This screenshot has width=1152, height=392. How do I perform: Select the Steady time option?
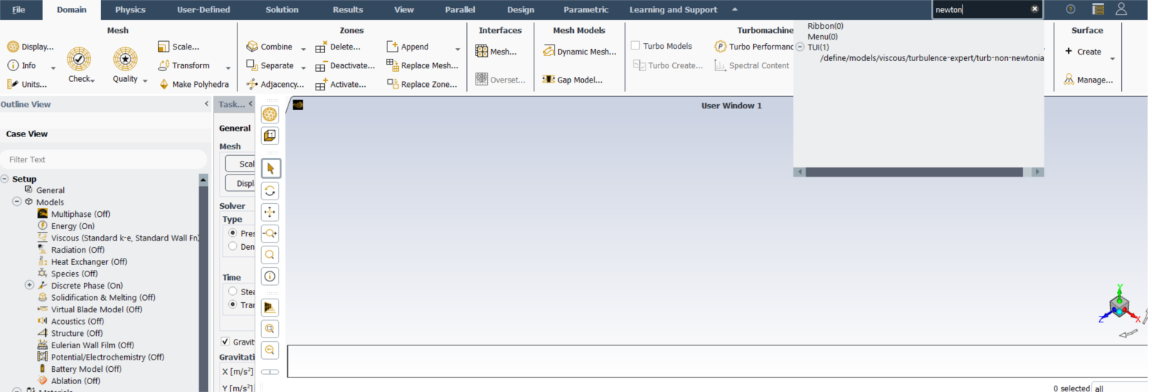click(233, 291)
